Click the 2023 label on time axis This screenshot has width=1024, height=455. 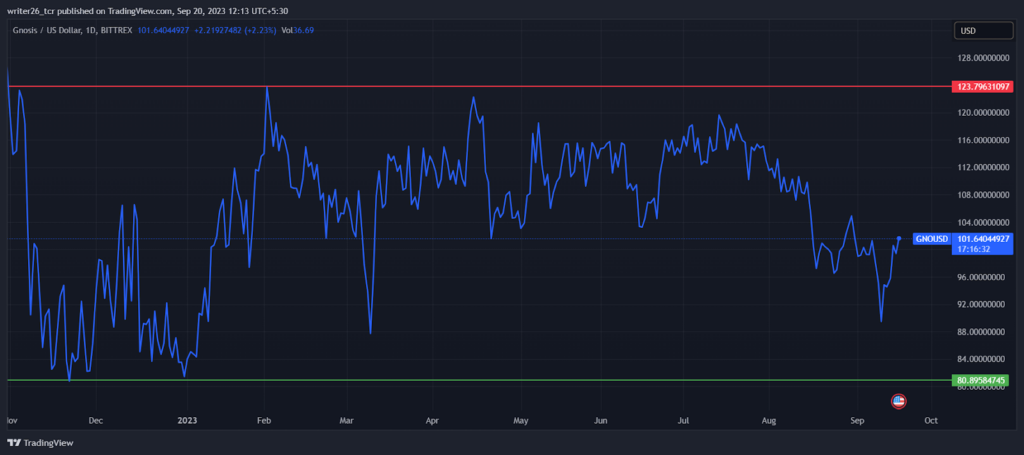(x=187, y=420)
